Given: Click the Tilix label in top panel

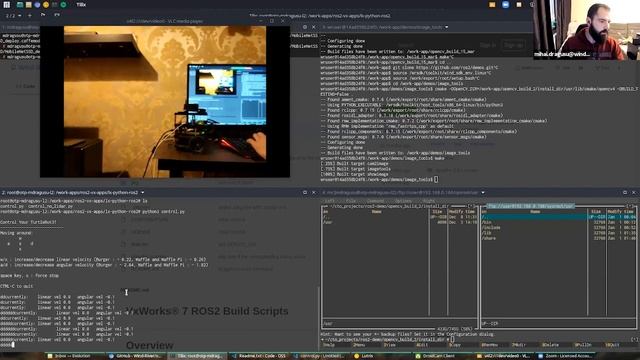Looking at the screenshot, I should (x=81, y=5).
